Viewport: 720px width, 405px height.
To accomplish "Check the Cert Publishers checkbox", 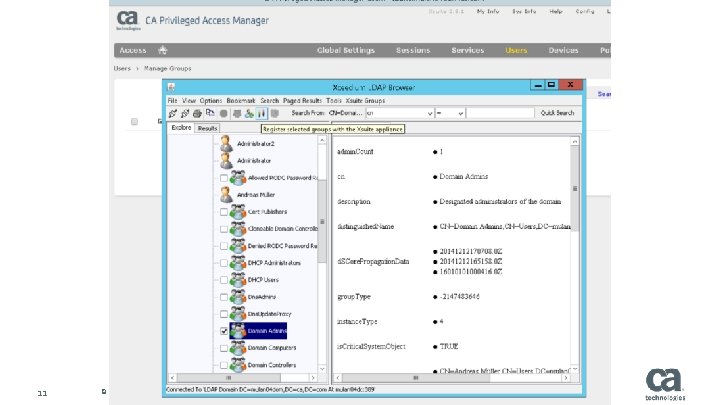I will [224, 212].
